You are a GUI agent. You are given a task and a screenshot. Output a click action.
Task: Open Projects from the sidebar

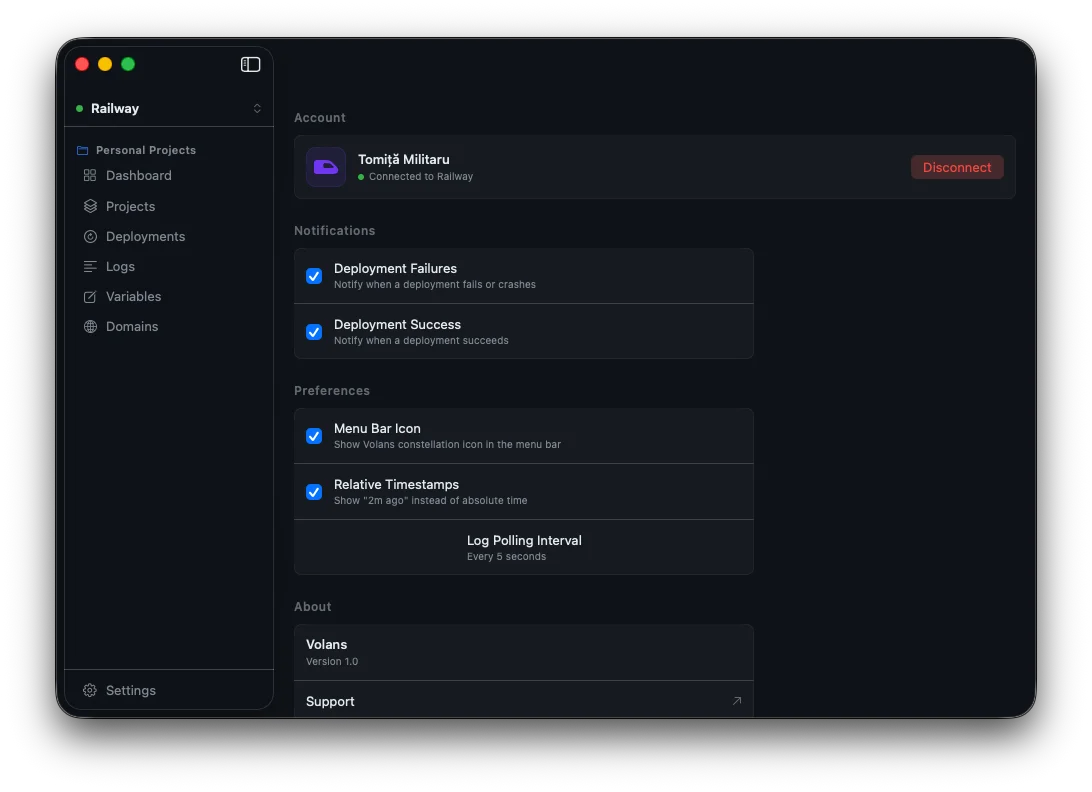[89, 206]
